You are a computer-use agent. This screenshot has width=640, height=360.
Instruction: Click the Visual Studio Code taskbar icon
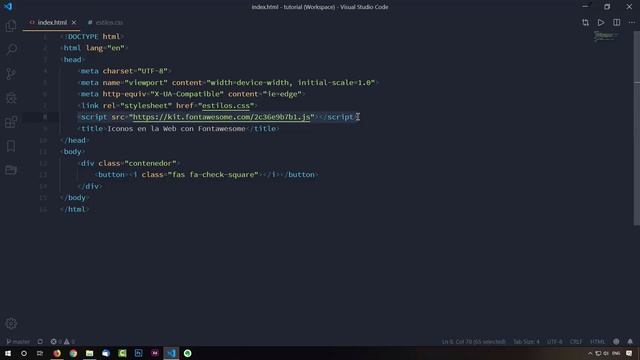tap(171, 353)
